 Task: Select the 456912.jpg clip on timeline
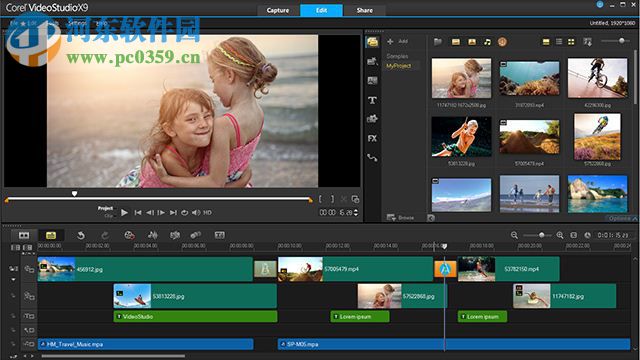pos(145,269)
